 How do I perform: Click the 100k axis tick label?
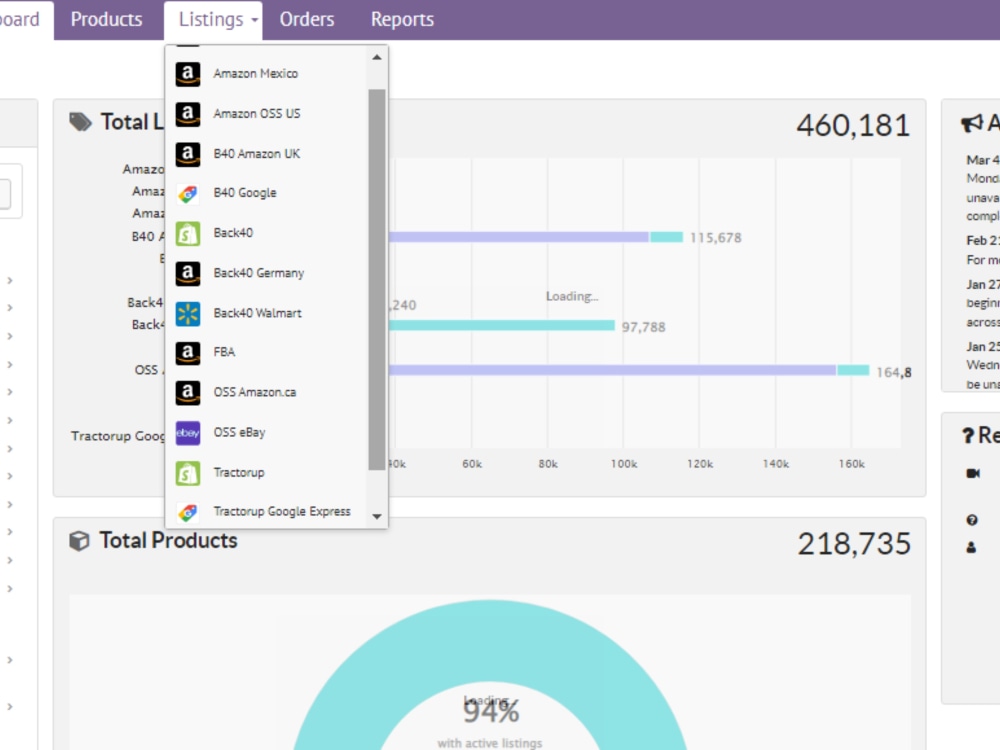coord(624,464)
